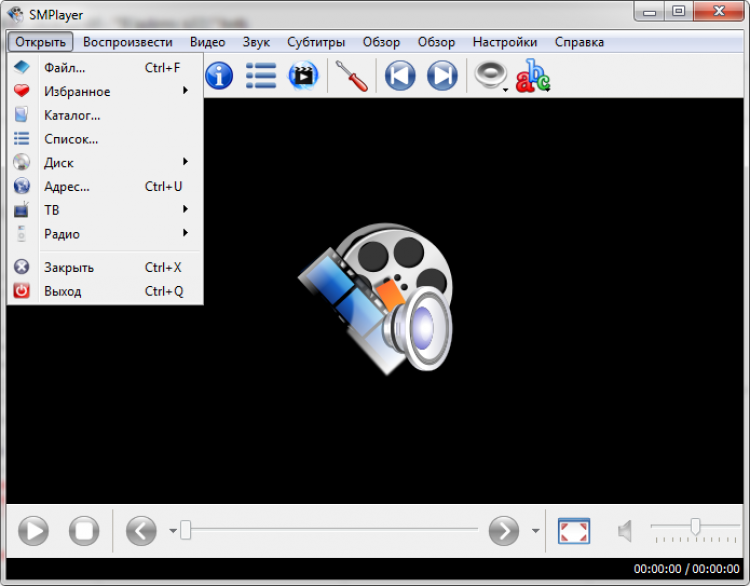Open the Настройки menu

click(x=505, y=42)
